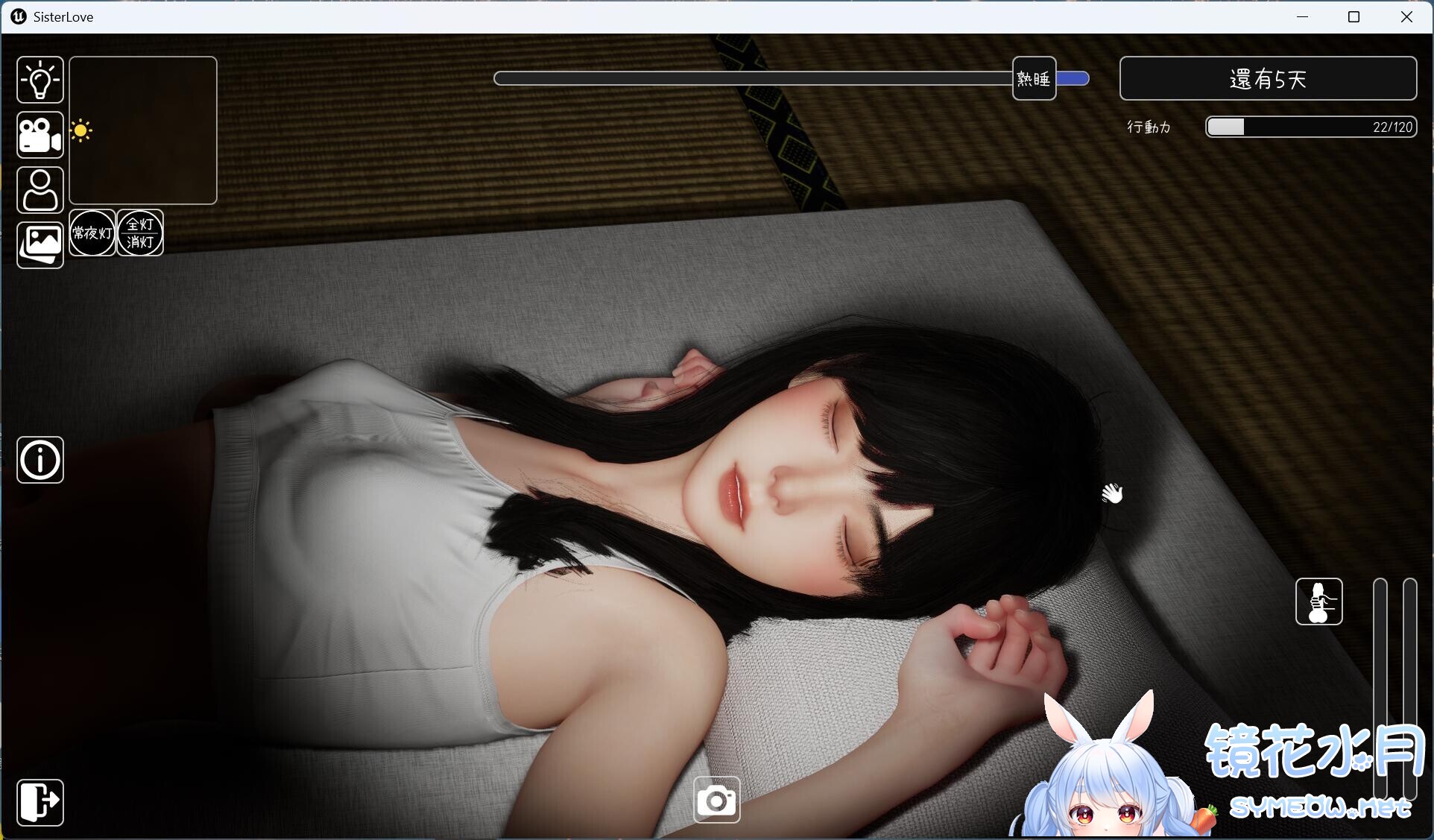
Task: Click the sun brightness icon
Action: (x=81, y=131)
